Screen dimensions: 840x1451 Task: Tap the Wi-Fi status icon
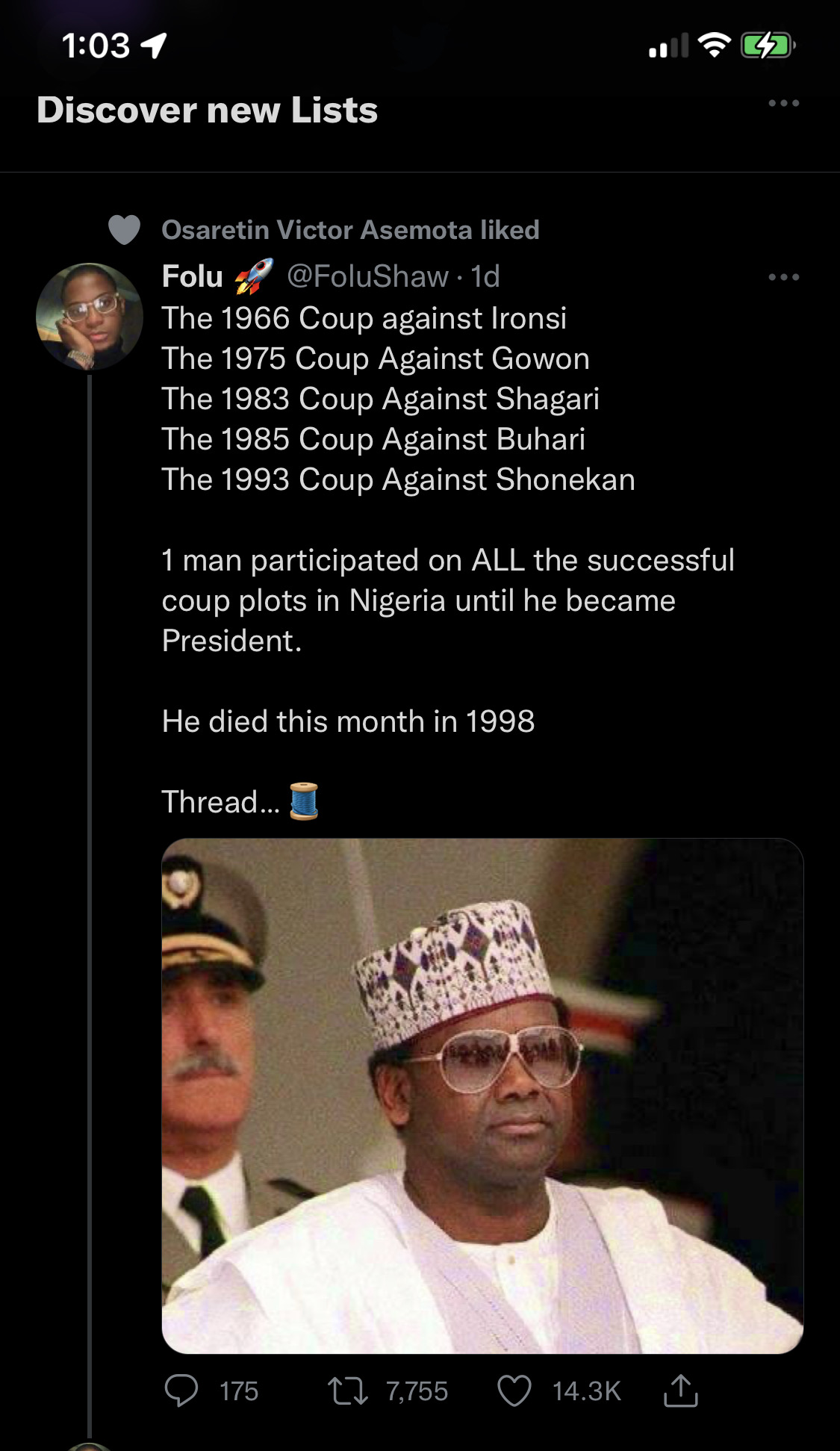[714, 46]
